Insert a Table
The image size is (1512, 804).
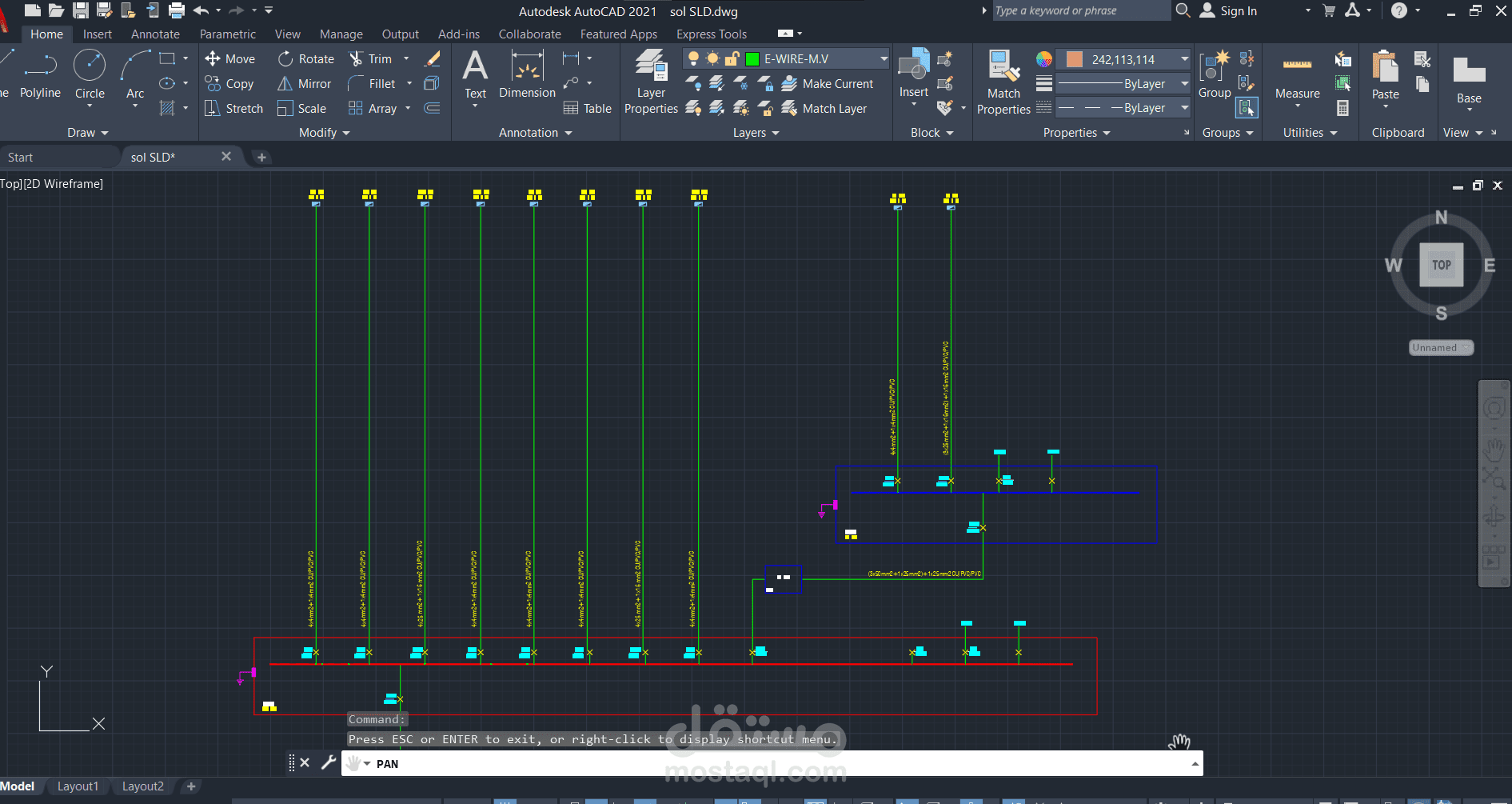[x=588, y=108]
